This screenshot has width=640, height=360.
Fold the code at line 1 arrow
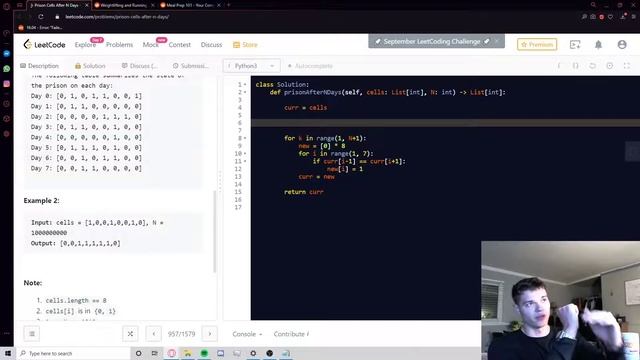(245, 84)
